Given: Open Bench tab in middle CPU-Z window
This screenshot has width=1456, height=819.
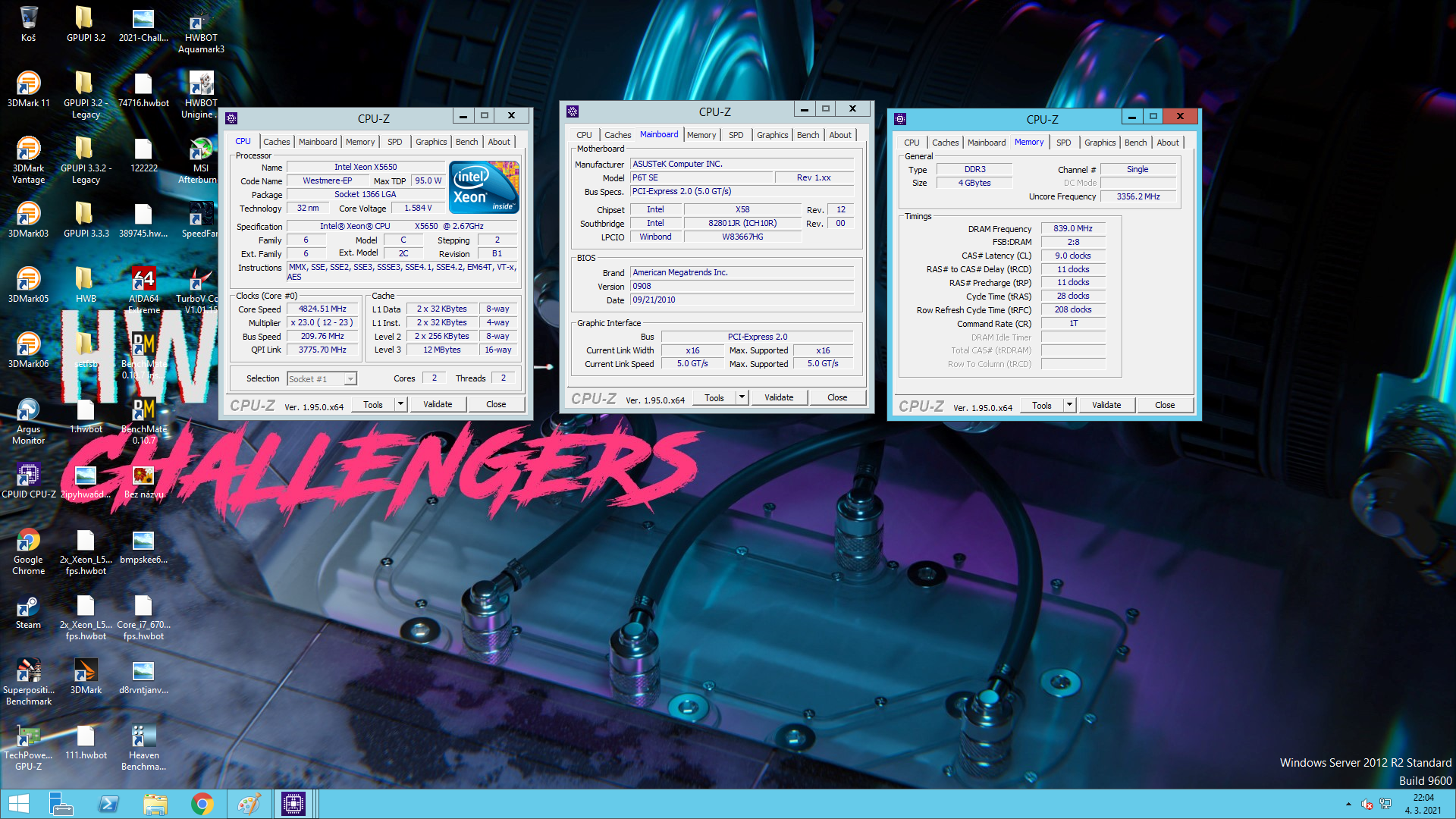Looking at the screenshot, I should (808, 135).
